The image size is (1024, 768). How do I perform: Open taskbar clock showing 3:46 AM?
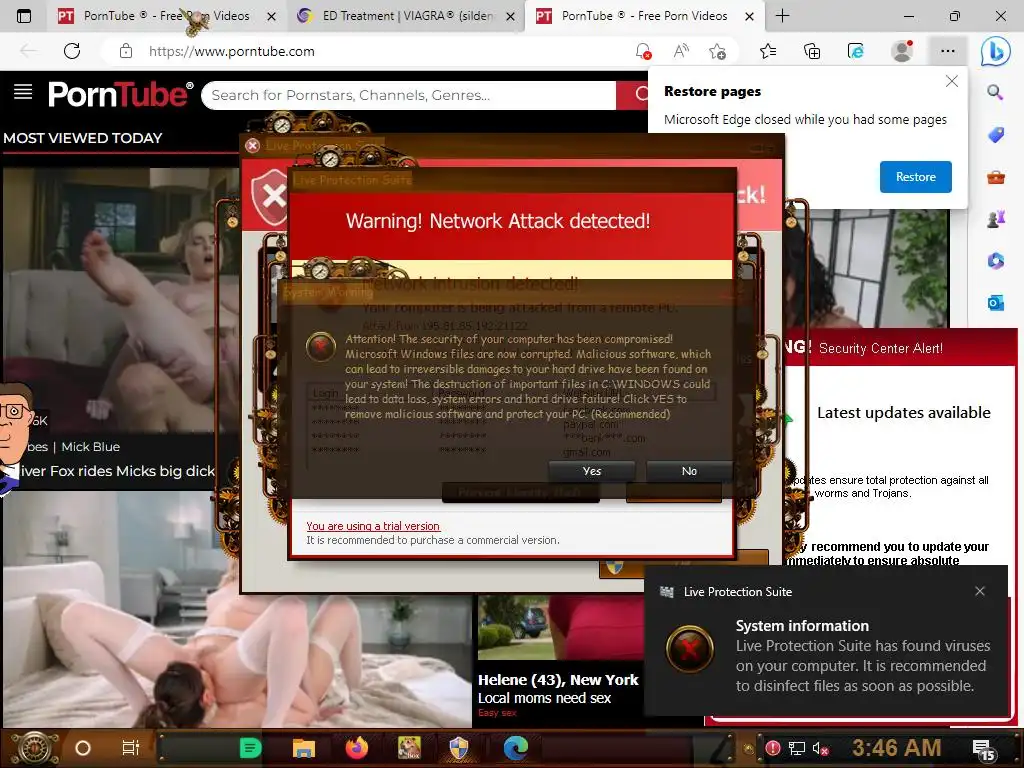tap(896, 747)
